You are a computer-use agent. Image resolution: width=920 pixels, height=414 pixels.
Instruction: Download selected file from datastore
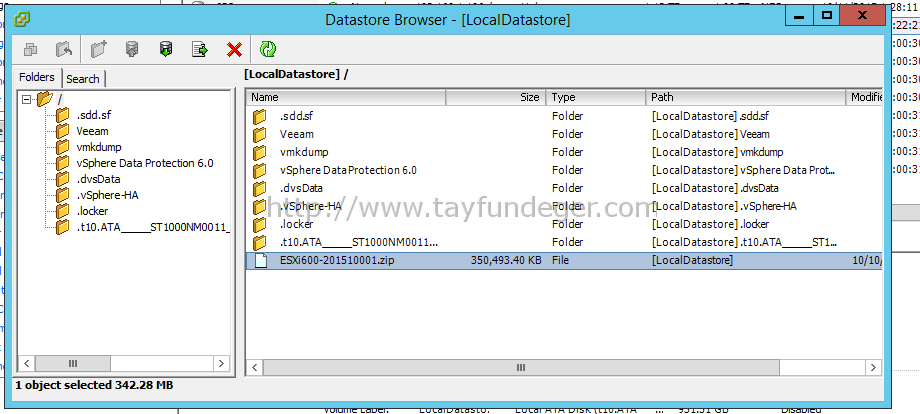point(166,50)
